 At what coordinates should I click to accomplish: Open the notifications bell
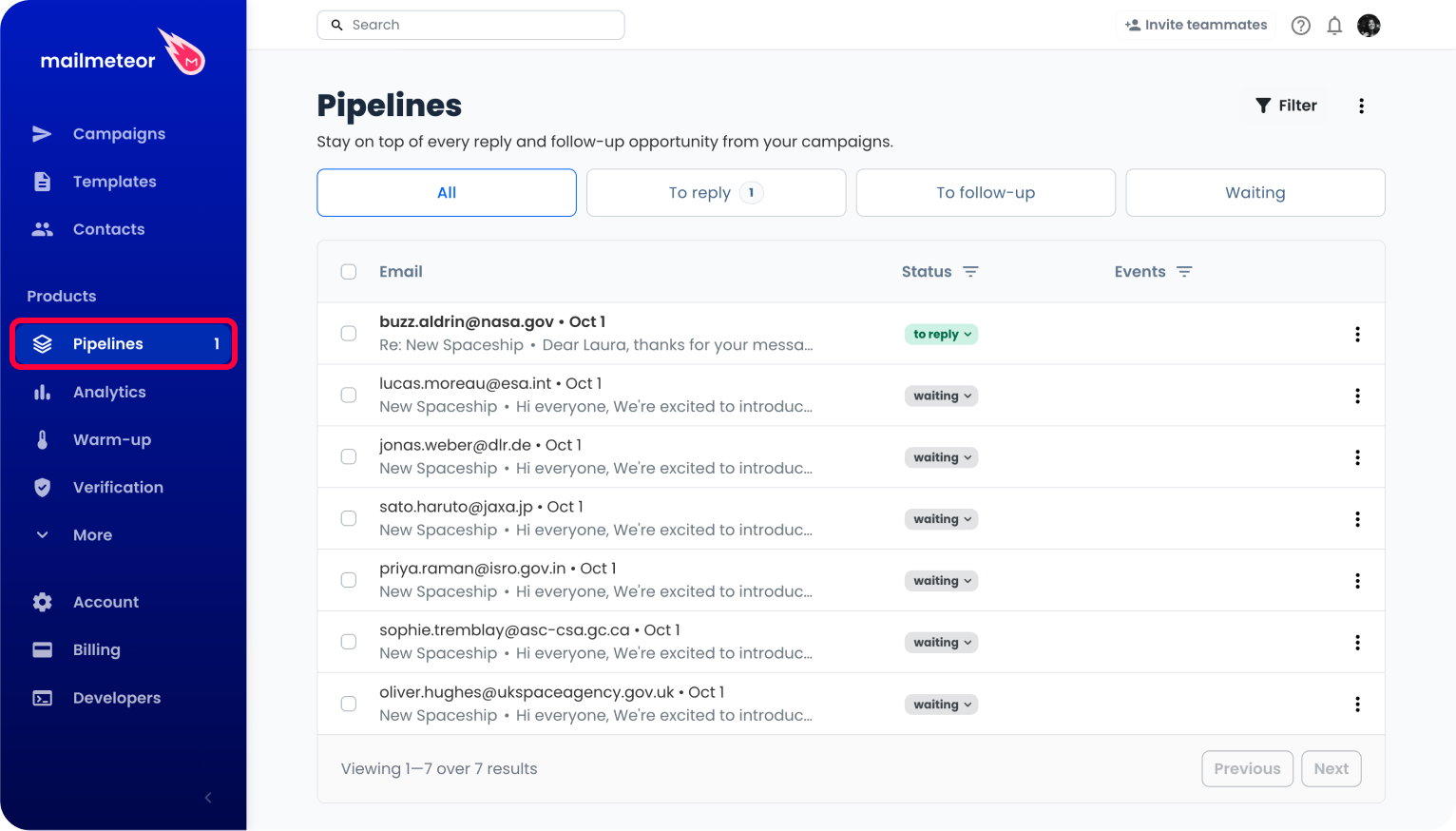click(x=1334, y=26)
